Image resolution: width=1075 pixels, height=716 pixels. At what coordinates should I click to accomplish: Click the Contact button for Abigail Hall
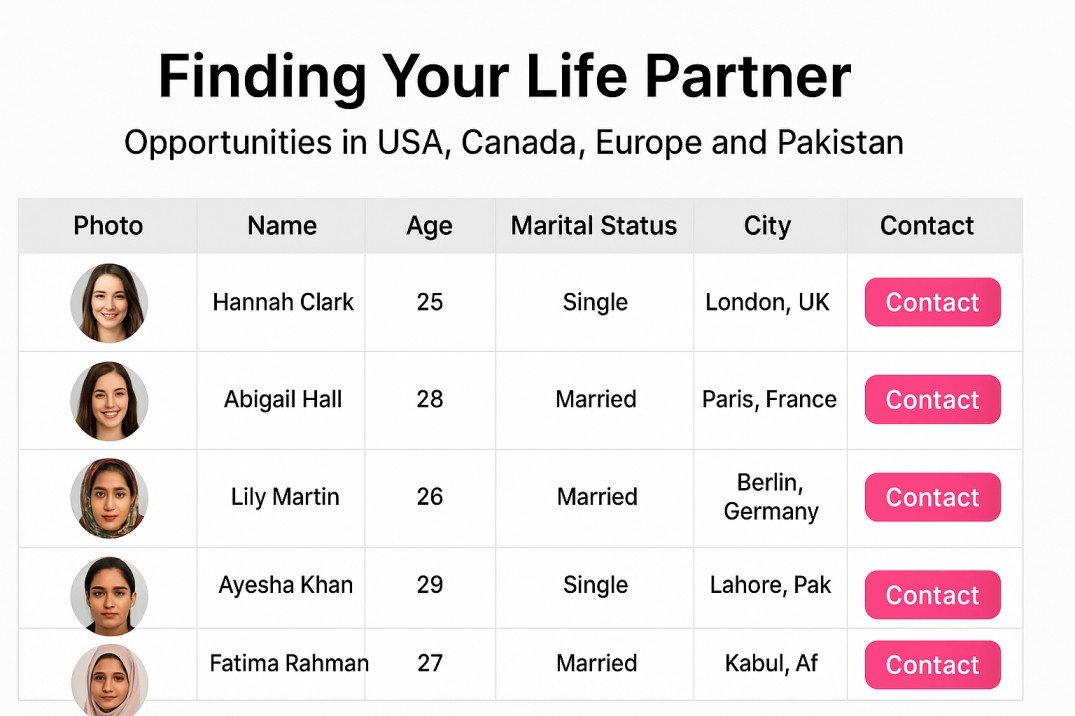tap(931, 399)
